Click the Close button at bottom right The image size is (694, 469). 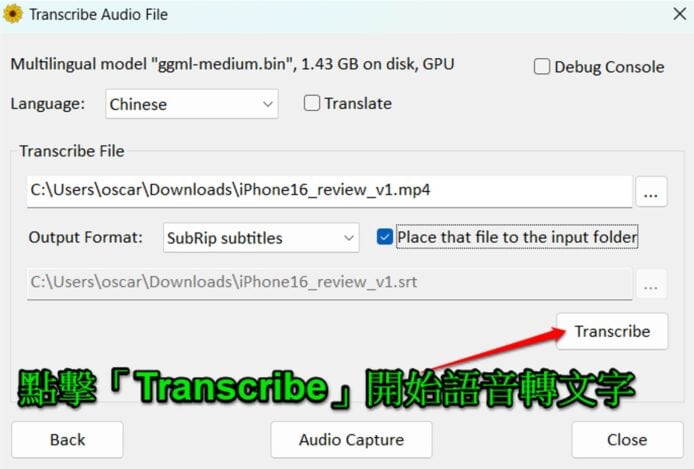(x=627, y=440)
